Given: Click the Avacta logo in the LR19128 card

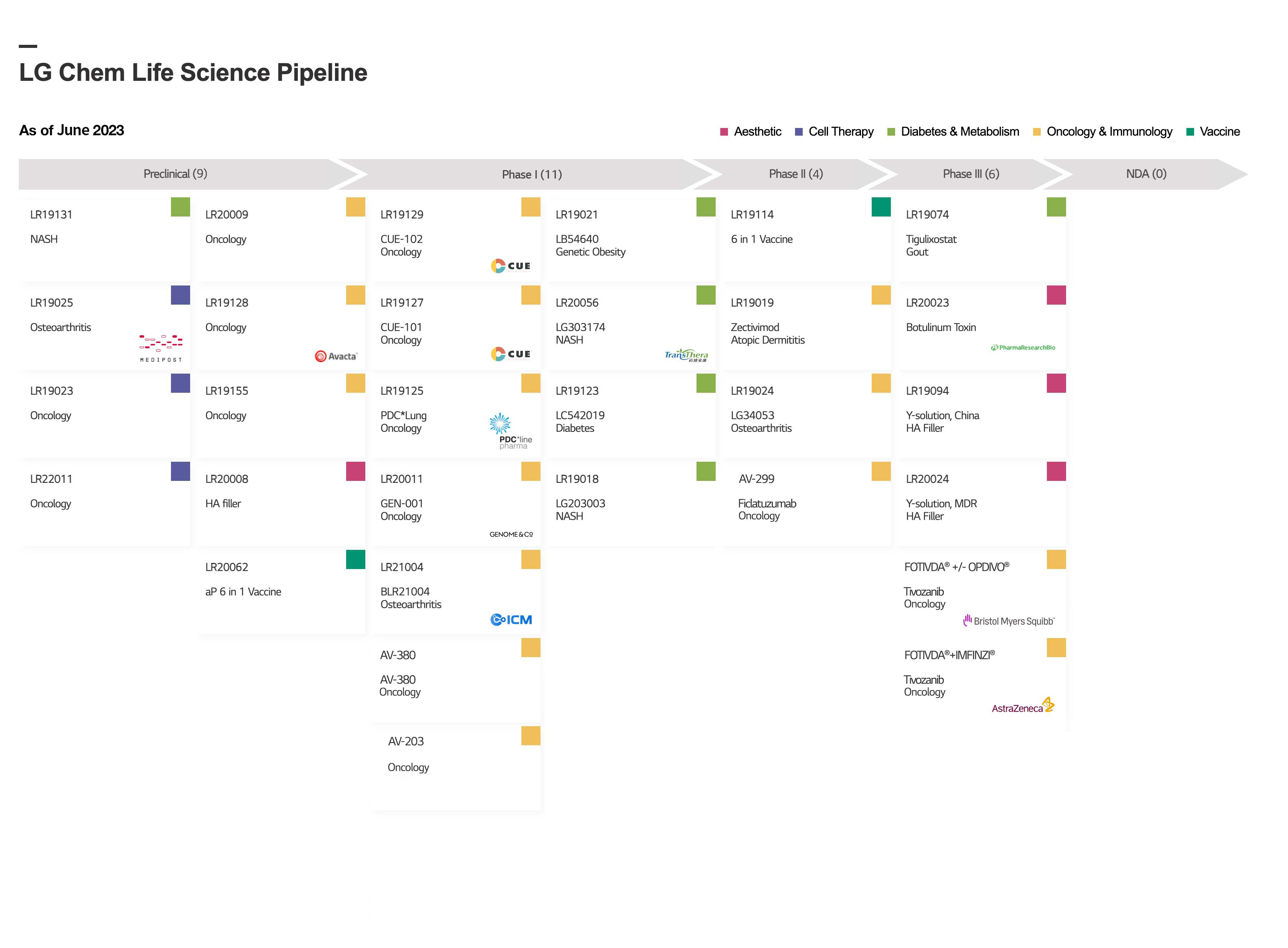Looking at the screenshot, I should [336, 356].
